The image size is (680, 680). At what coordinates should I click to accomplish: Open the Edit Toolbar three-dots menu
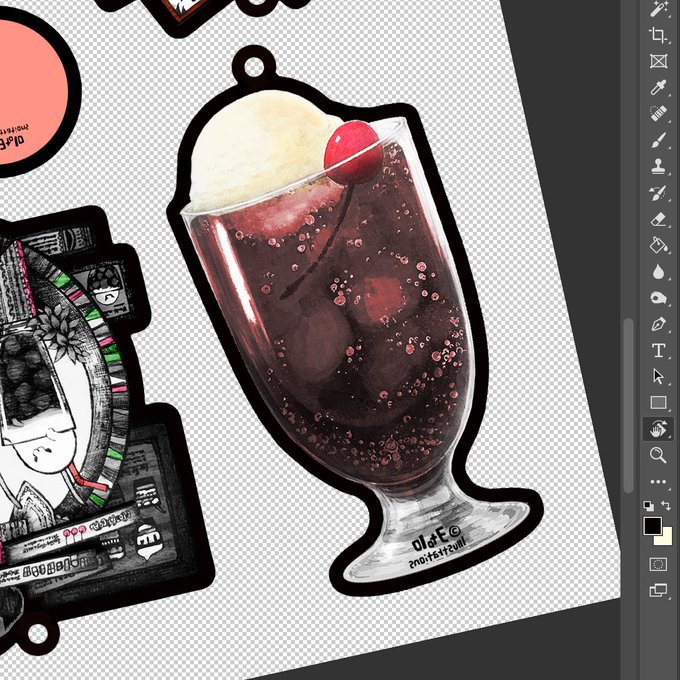[658, 482]
